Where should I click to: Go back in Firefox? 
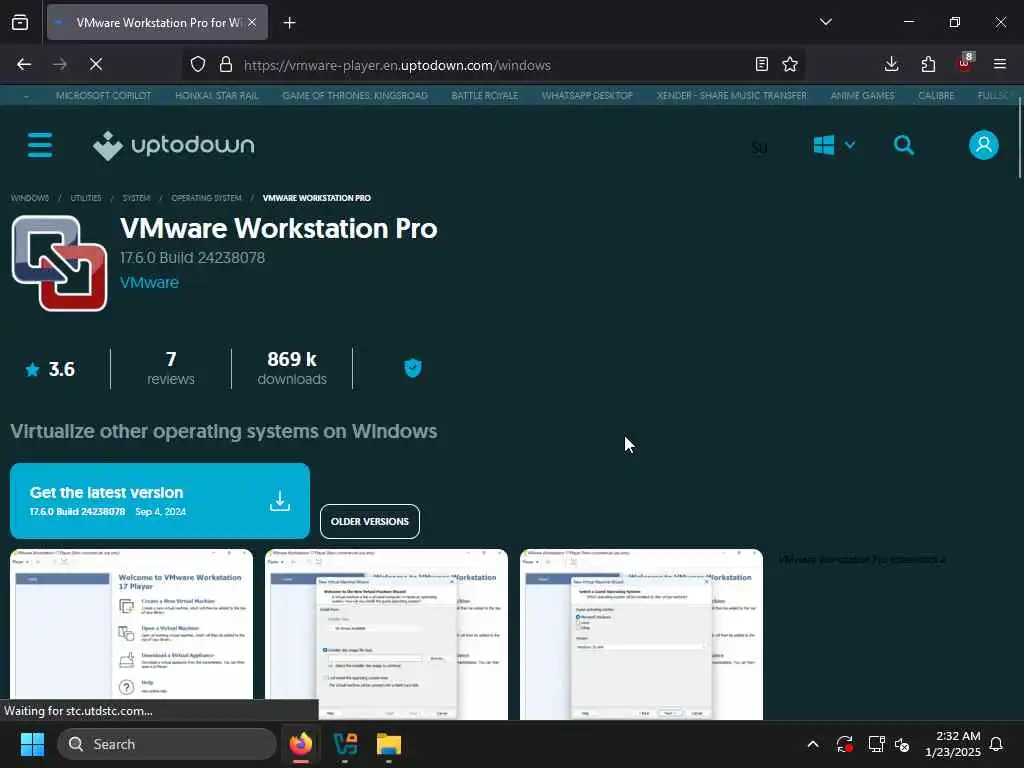click(x=24, y=64)
